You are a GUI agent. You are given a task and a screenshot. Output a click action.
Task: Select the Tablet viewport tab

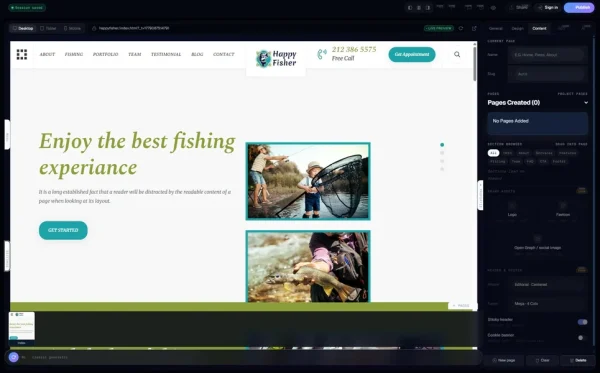(48, 28)
